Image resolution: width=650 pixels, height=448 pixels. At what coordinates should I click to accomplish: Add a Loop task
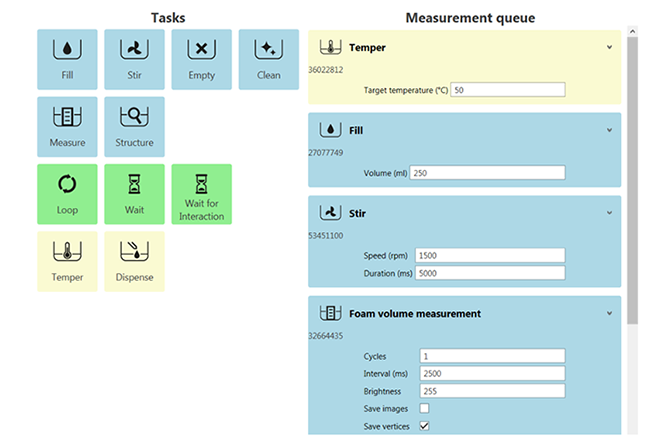(x=67, y=194)
